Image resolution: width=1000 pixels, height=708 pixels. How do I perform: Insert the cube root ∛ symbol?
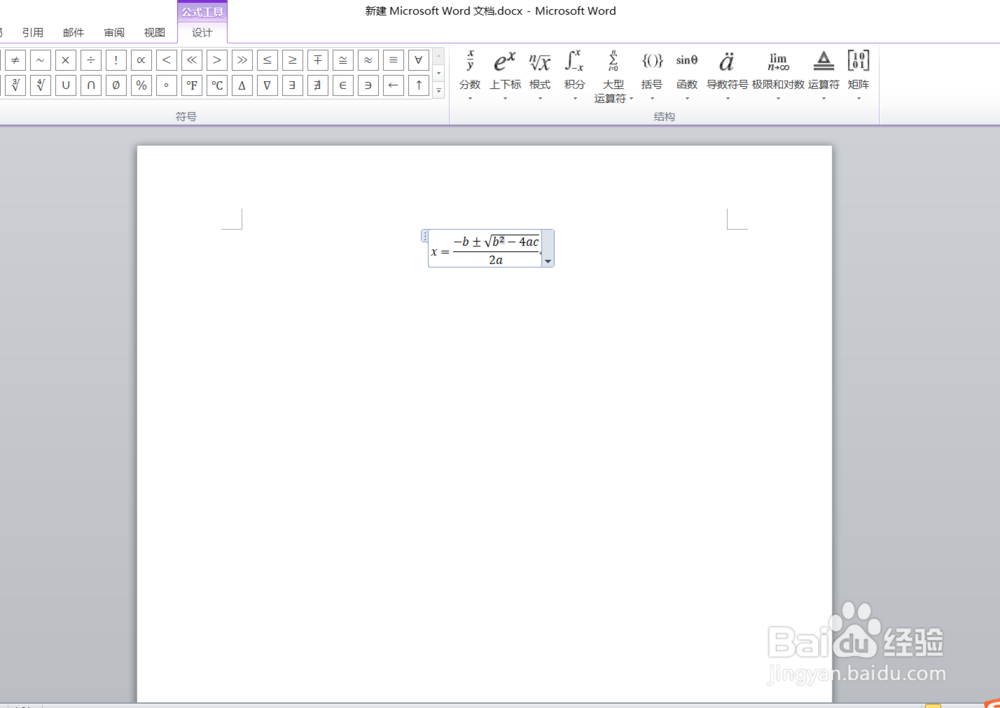click(15, 85)
